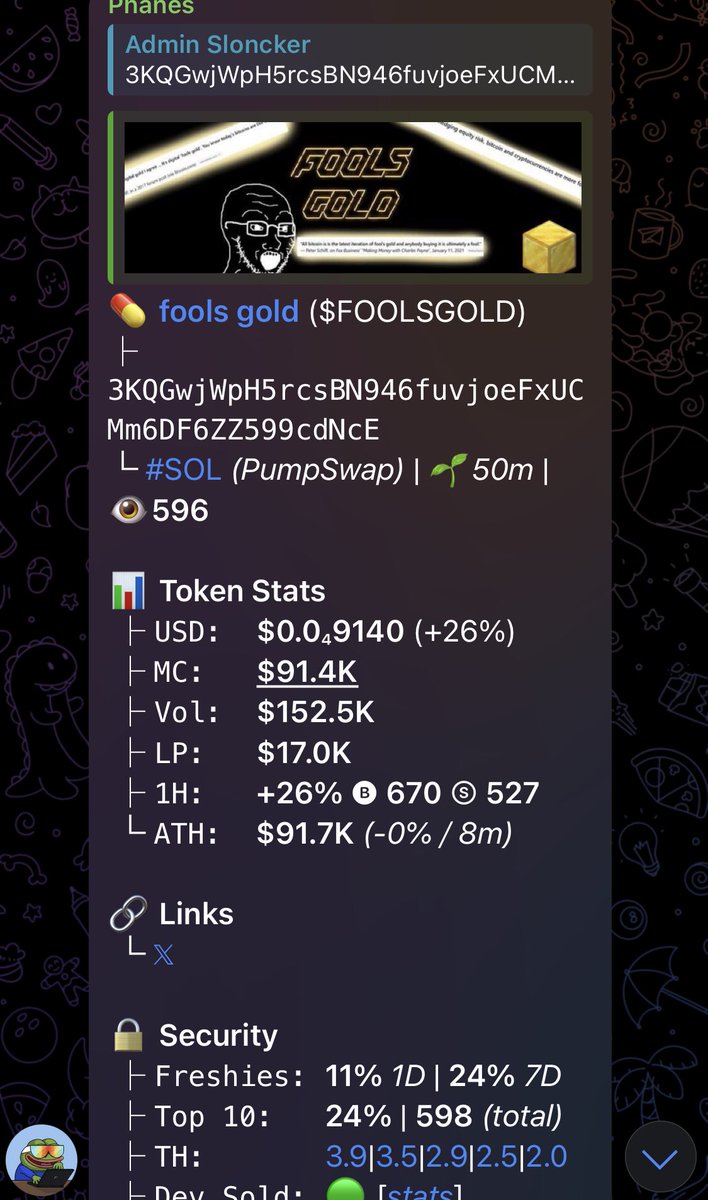Tap the scroll-to-bottom chevron button

(x=660, y=1157)
